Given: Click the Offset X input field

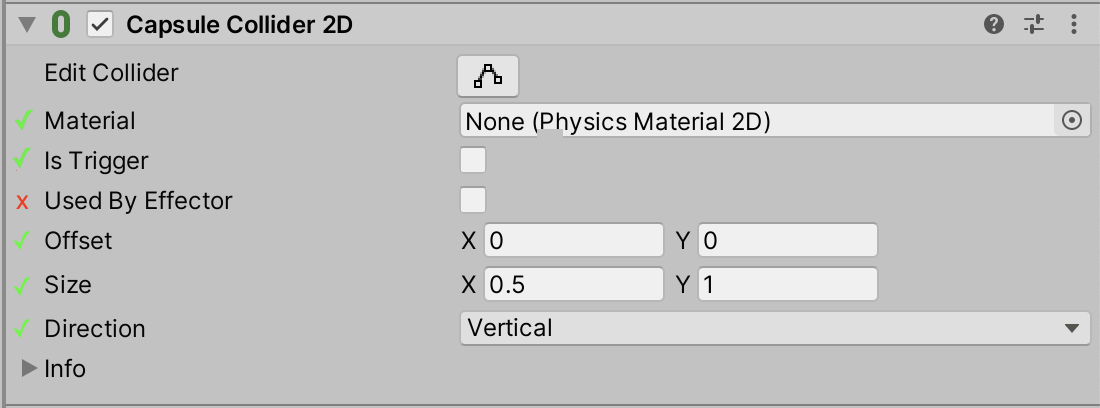Looking at the screenshot, I should [574, 241].
